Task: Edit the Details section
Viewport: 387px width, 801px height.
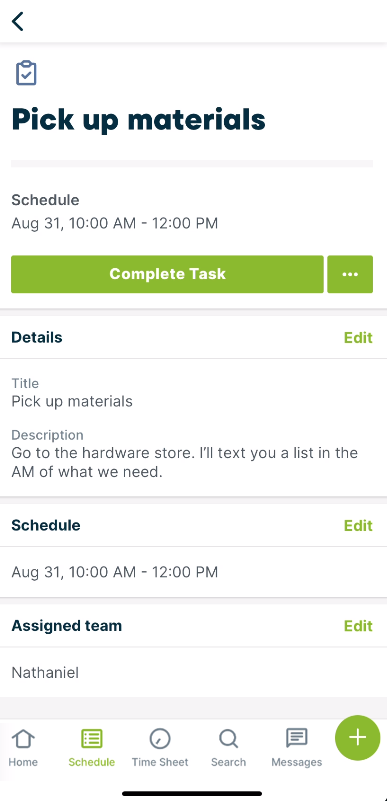Action: pyautogui.click(x=358, y=338)
